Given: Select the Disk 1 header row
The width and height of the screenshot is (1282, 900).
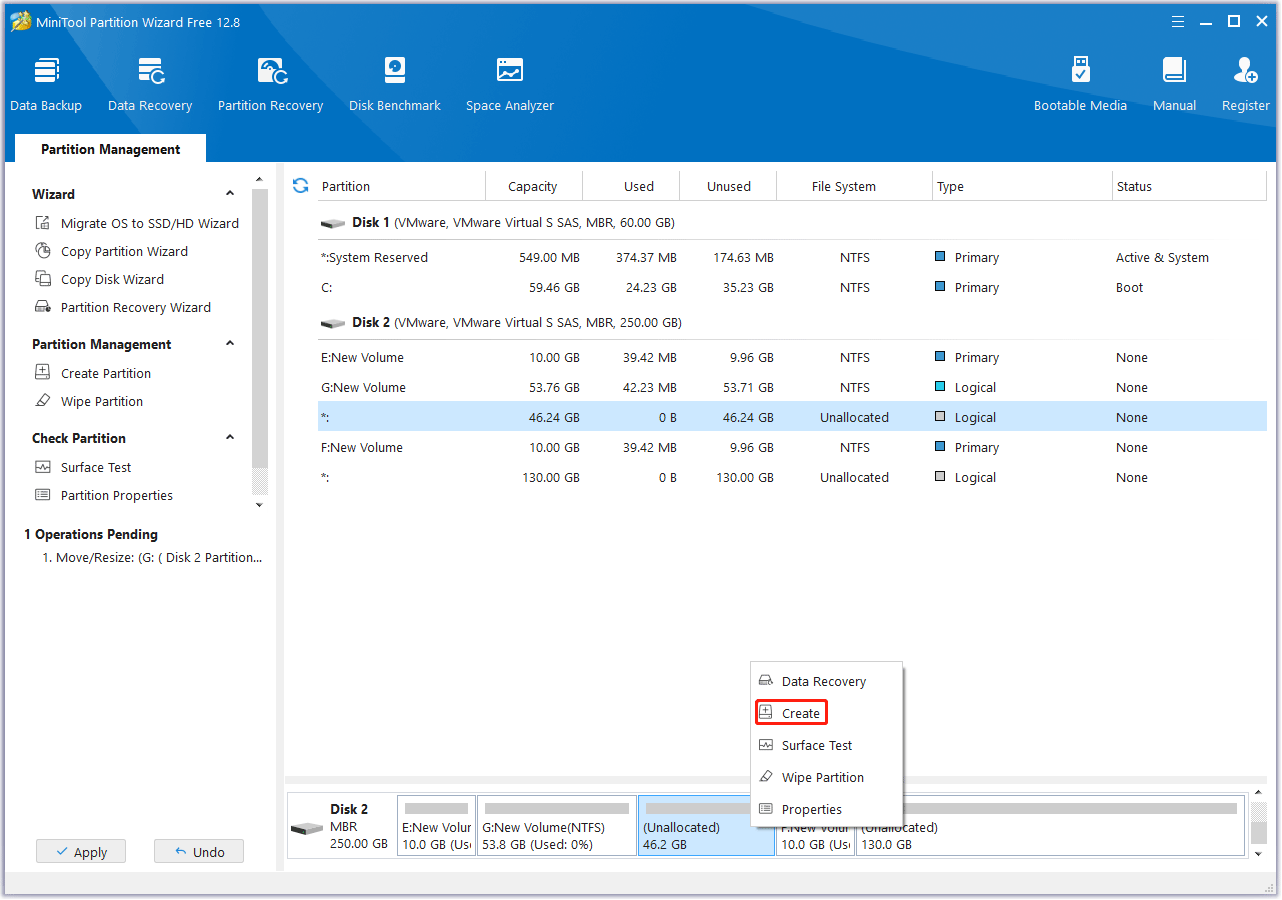Looking at the screenshot, I should 792,223.
